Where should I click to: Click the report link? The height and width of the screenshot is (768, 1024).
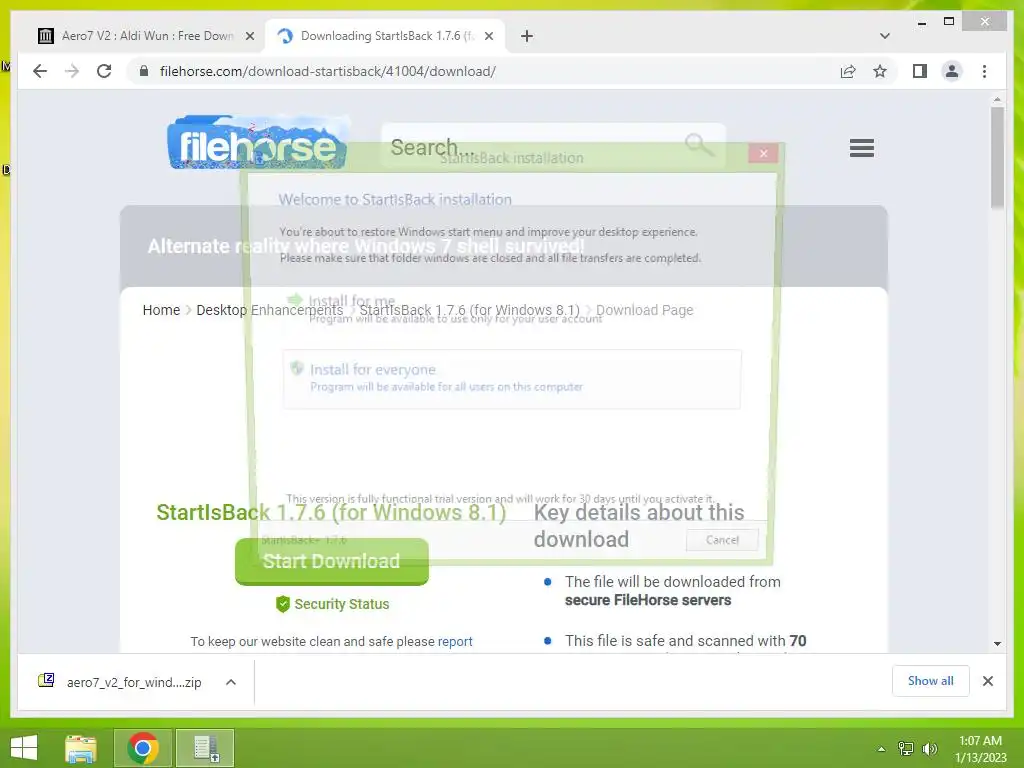click(455, 641)
